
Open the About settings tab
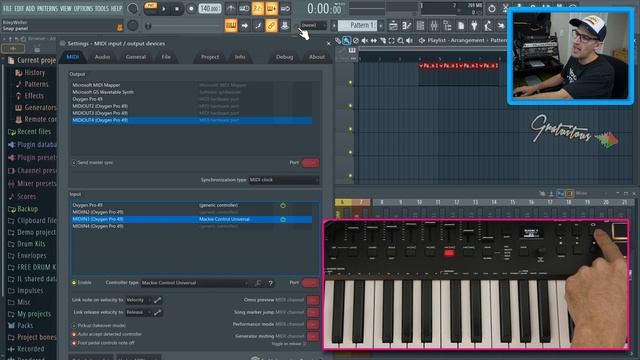(x=317, y=57)
